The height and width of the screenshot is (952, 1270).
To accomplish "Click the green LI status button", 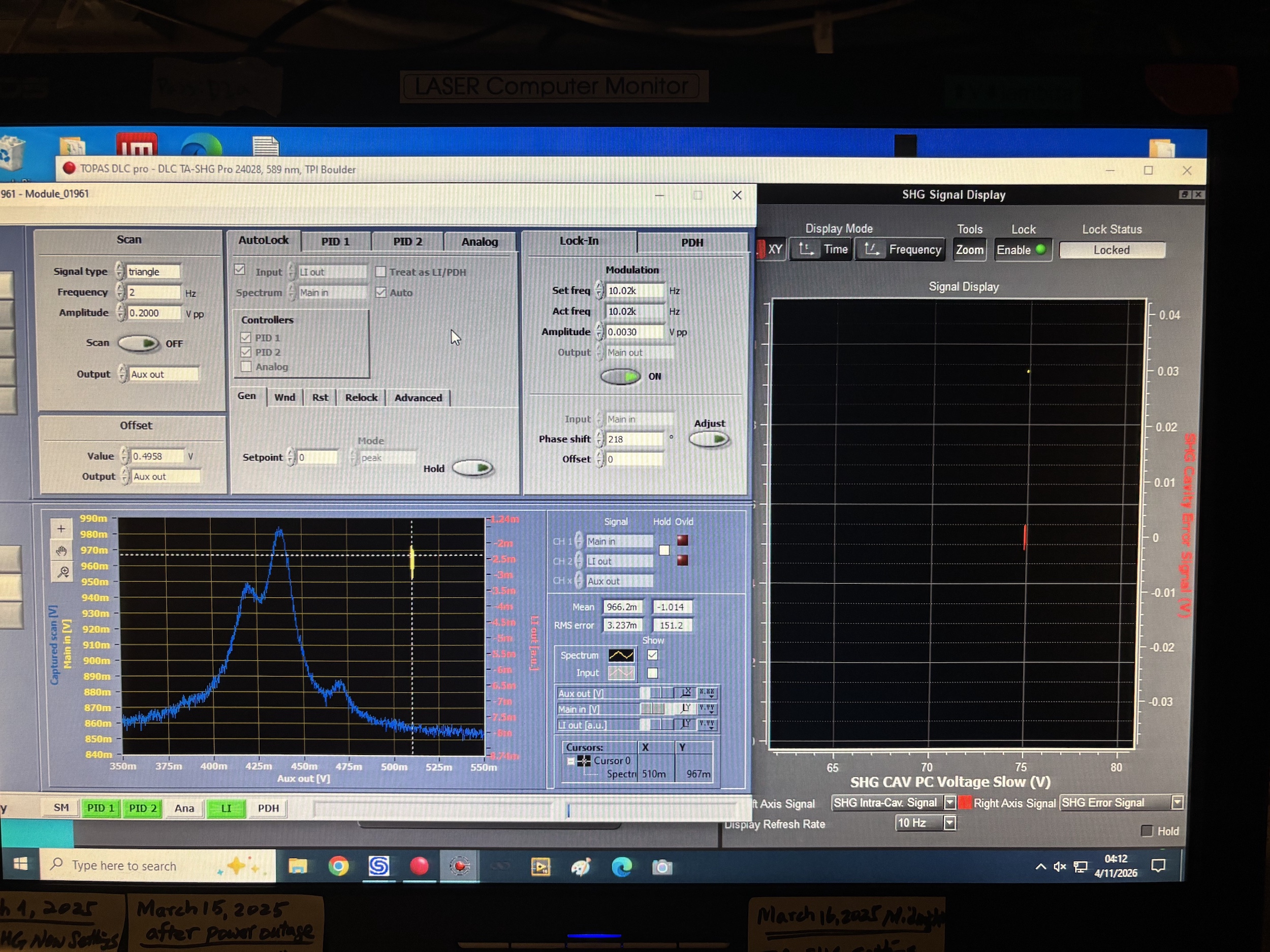I will [x=226, y=808].
